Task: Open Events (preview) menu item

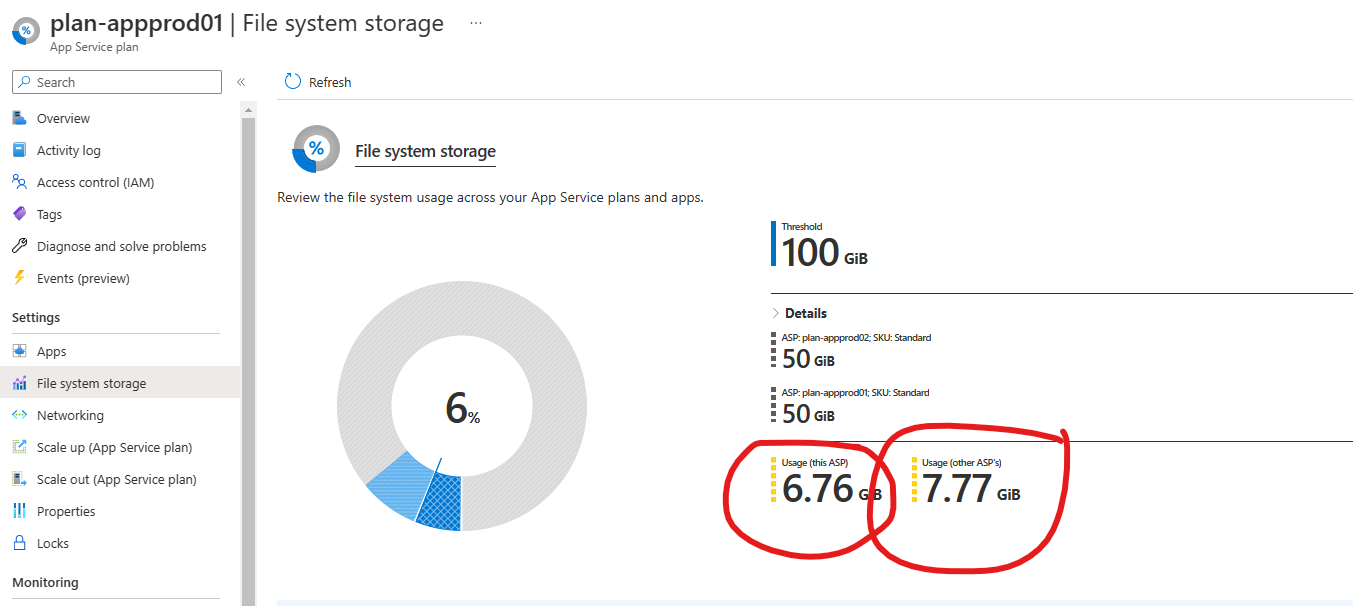Action: click(83, 278)
